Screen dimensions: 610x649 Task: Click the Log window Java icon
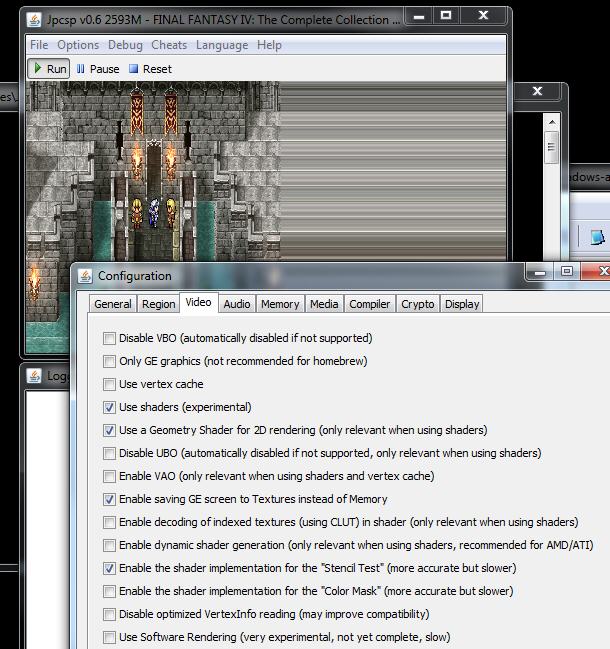click(x=34, y=376)
